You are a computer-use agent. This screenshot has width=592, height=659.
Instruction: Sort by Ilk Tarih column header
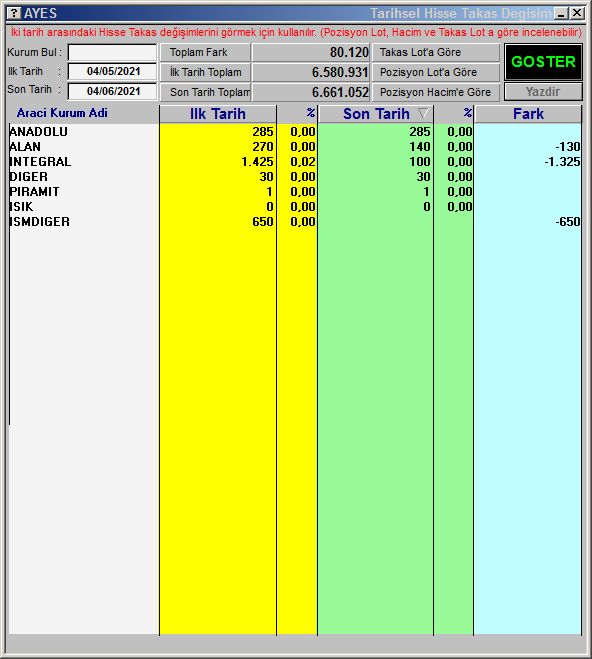218,114
